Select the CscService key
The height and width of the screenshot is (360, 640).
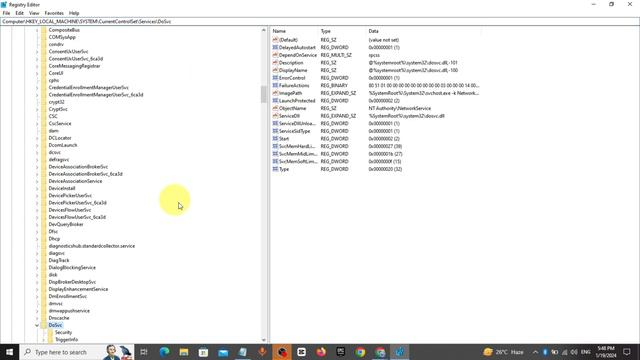coord(60,124)
